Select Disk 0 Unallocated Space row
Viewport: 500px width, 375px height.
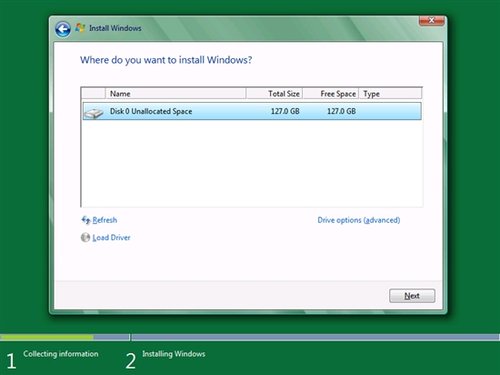click(252, 111)
